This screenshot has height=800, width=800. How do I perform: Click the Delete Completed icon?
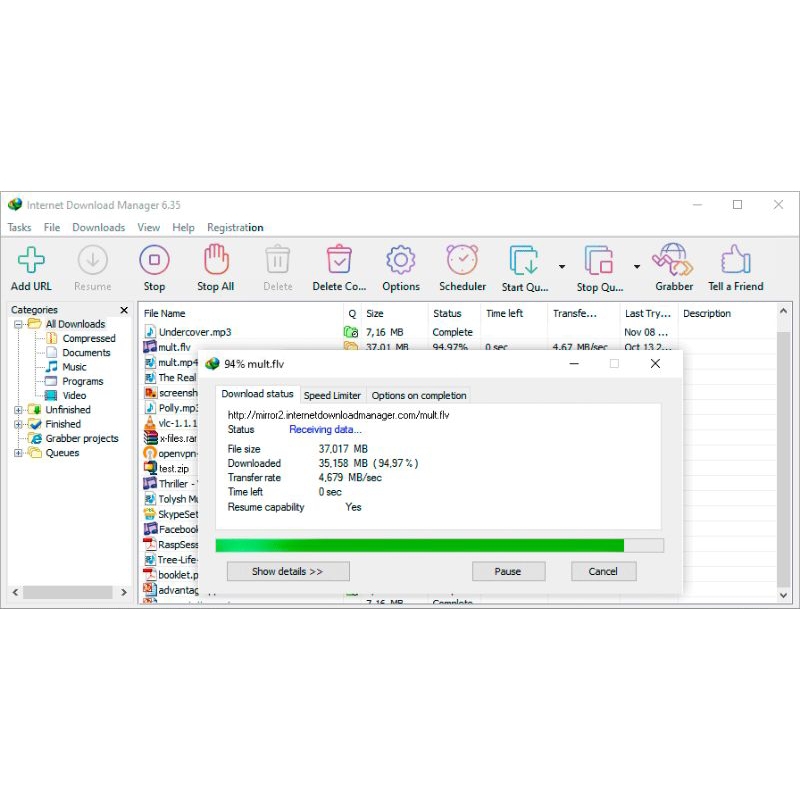[339, 262]
